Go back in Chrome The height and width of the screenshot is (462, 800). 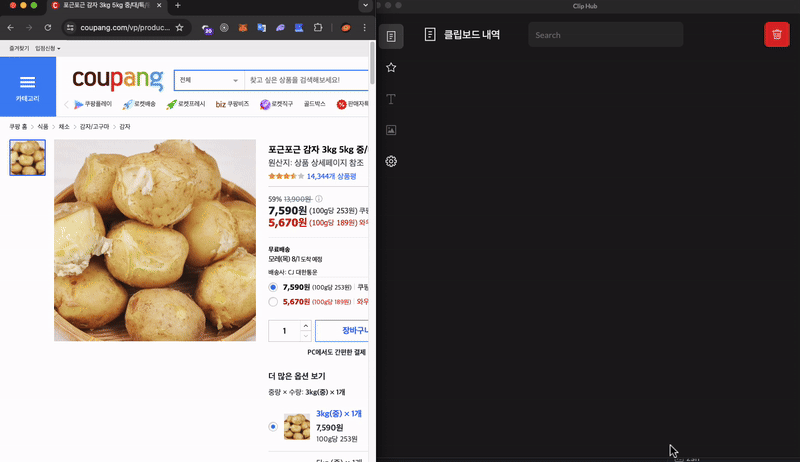(11, 28)
